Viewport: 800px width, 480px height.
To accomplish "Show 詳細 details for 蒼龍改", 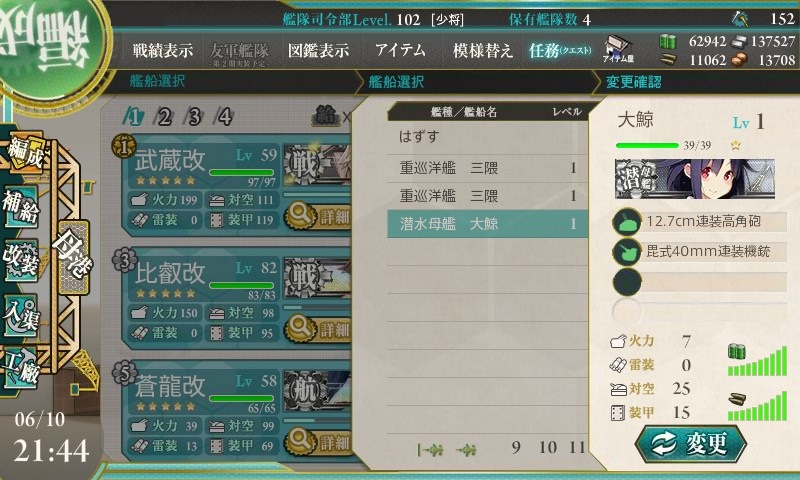I will [x=317, y=441].
